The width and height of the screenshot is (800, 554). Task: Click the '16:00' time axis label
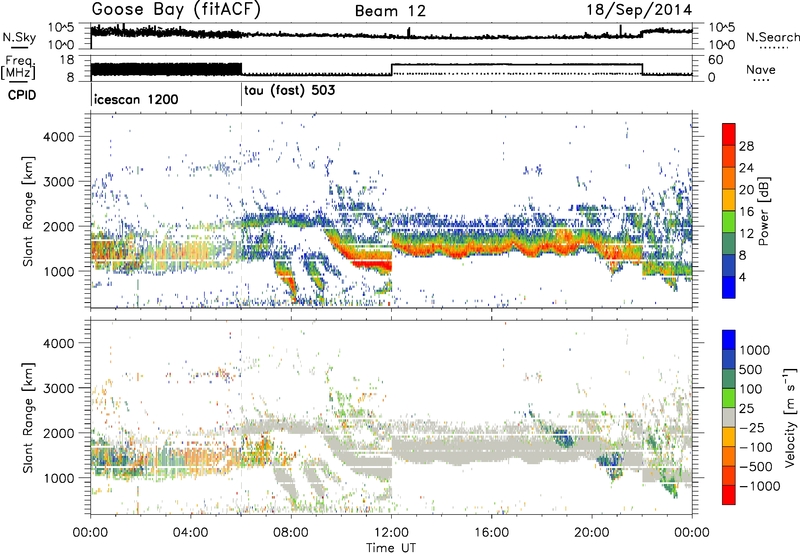pyautogui.click(x=491, y=533)
